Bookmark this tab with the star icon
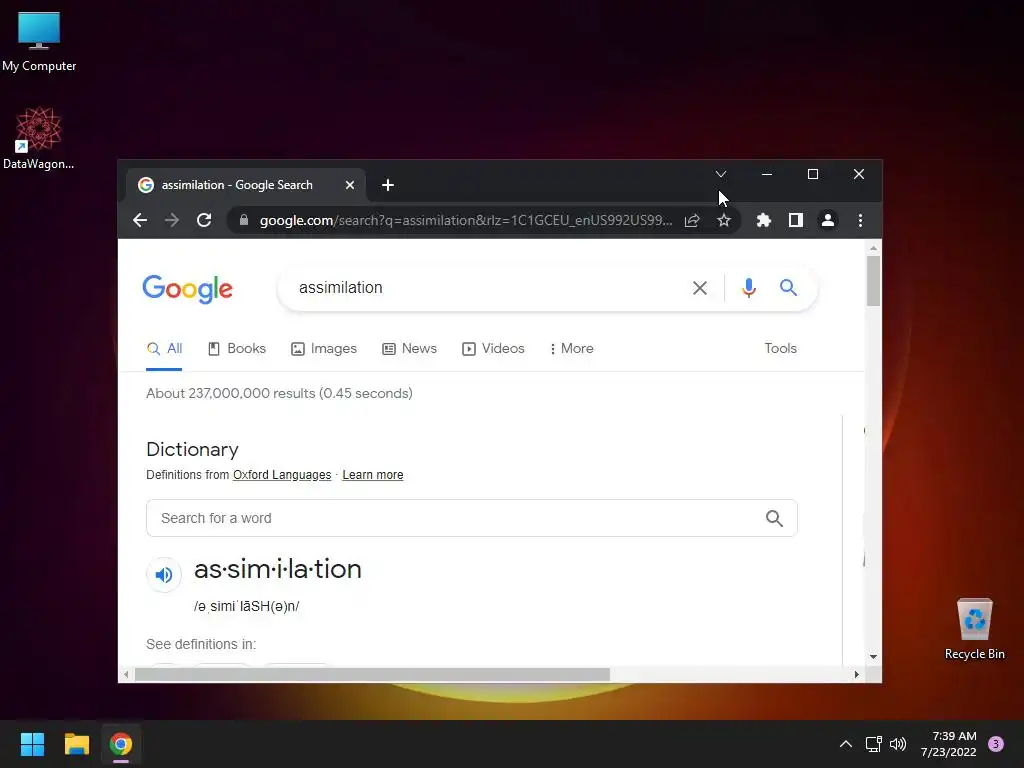 (724, 220)
